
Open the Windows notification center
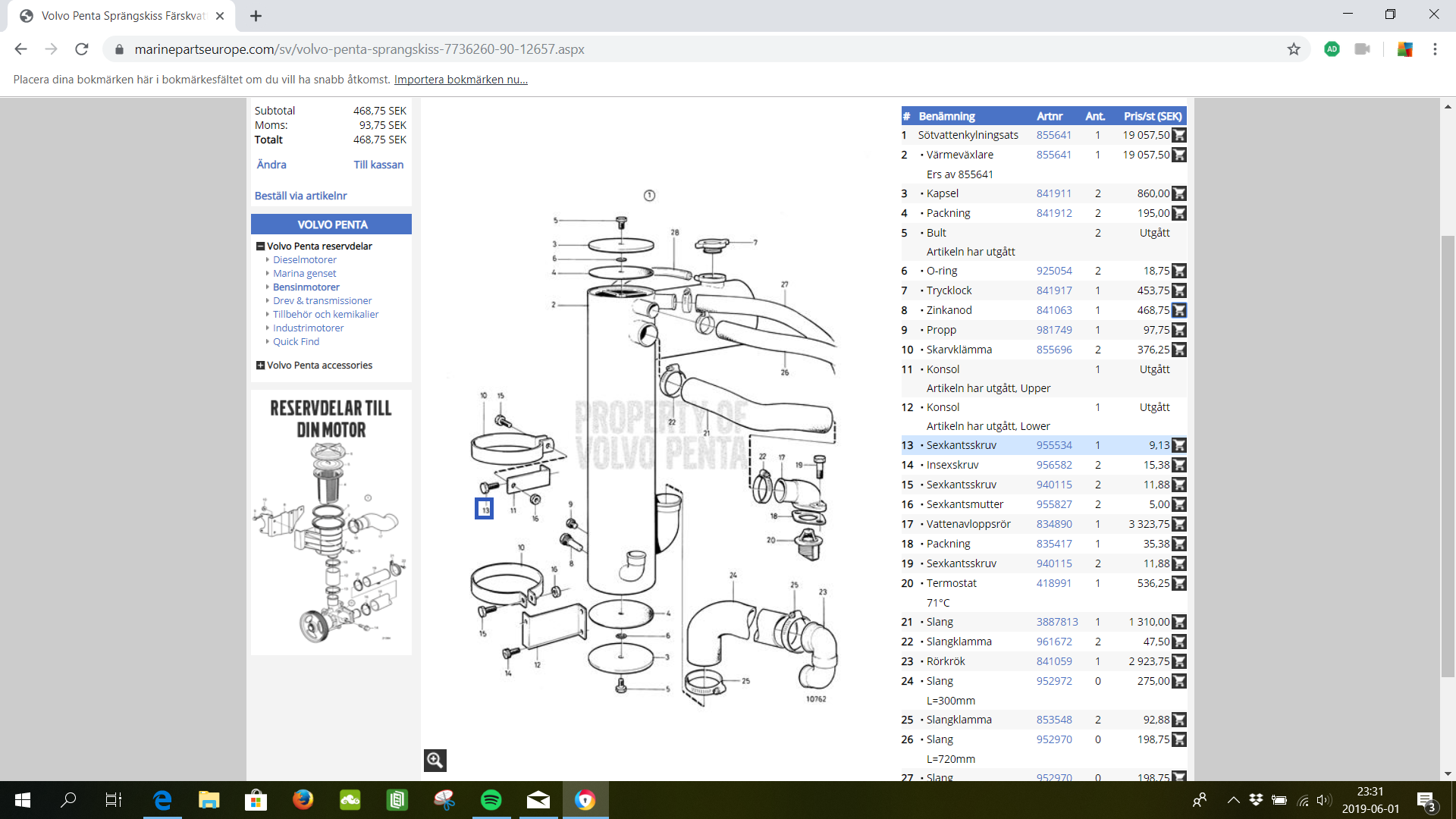pyautogui.click(x=1426, y=801)
